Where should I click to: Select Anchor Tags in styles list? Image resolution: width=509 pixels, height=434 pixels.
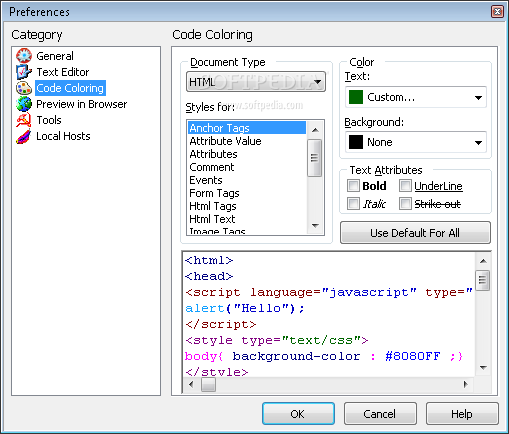[x=247, y=128]
